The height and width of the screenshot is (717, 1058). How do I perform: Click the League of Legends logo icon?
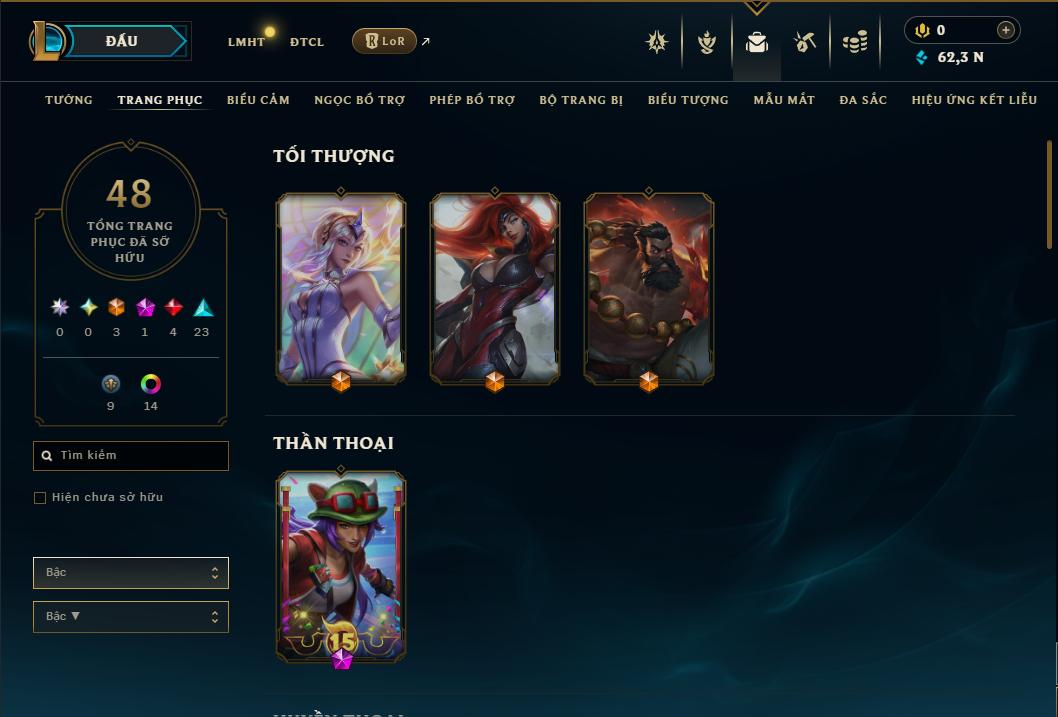47,40
